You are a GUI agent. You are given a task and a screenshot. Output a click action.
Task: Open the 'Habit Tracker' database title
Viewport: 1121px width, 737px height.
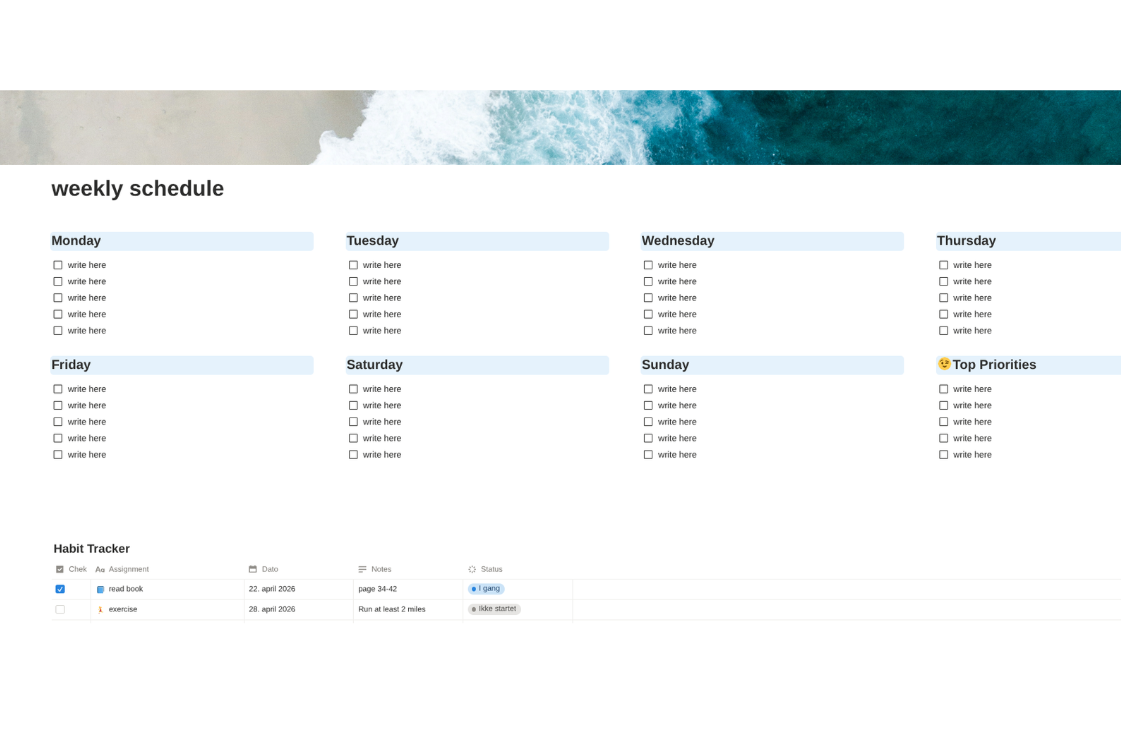click(x=92, y=548)
